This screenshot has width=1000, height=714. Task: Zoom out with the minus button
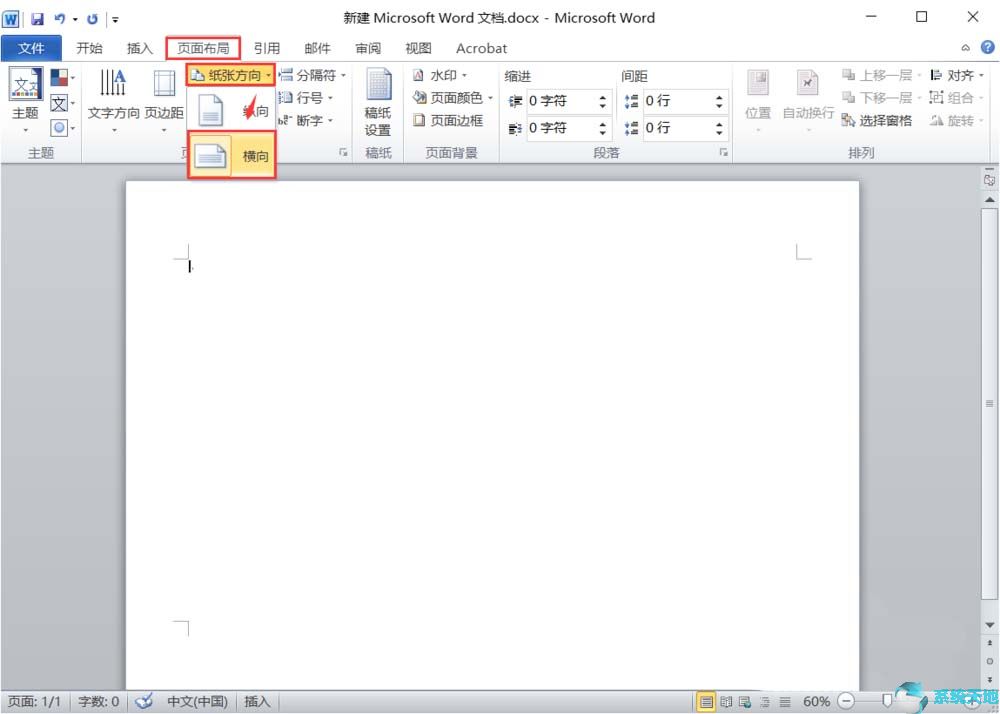[x=845, y=701]
